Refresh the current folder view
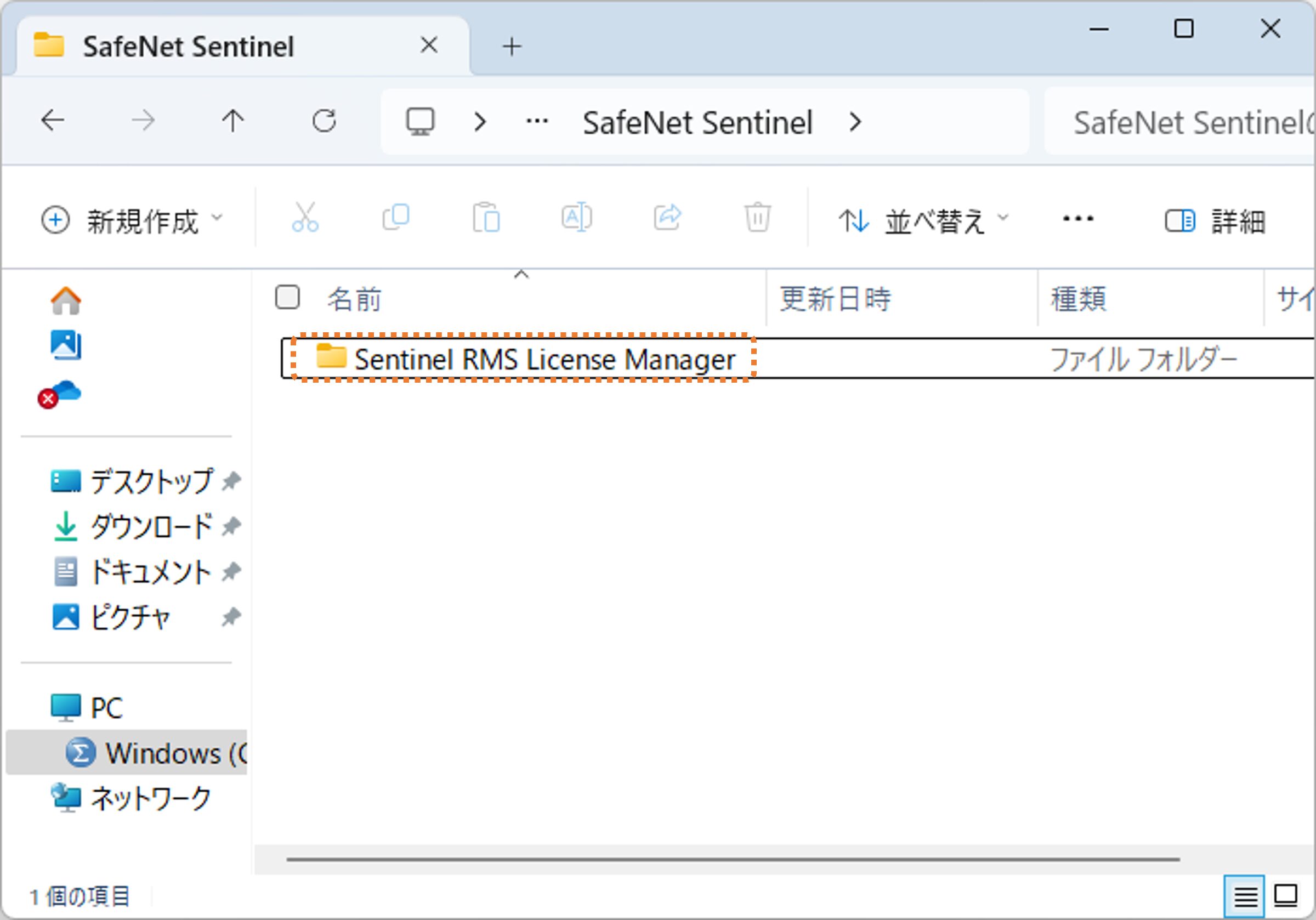 [x=325, y=121]
